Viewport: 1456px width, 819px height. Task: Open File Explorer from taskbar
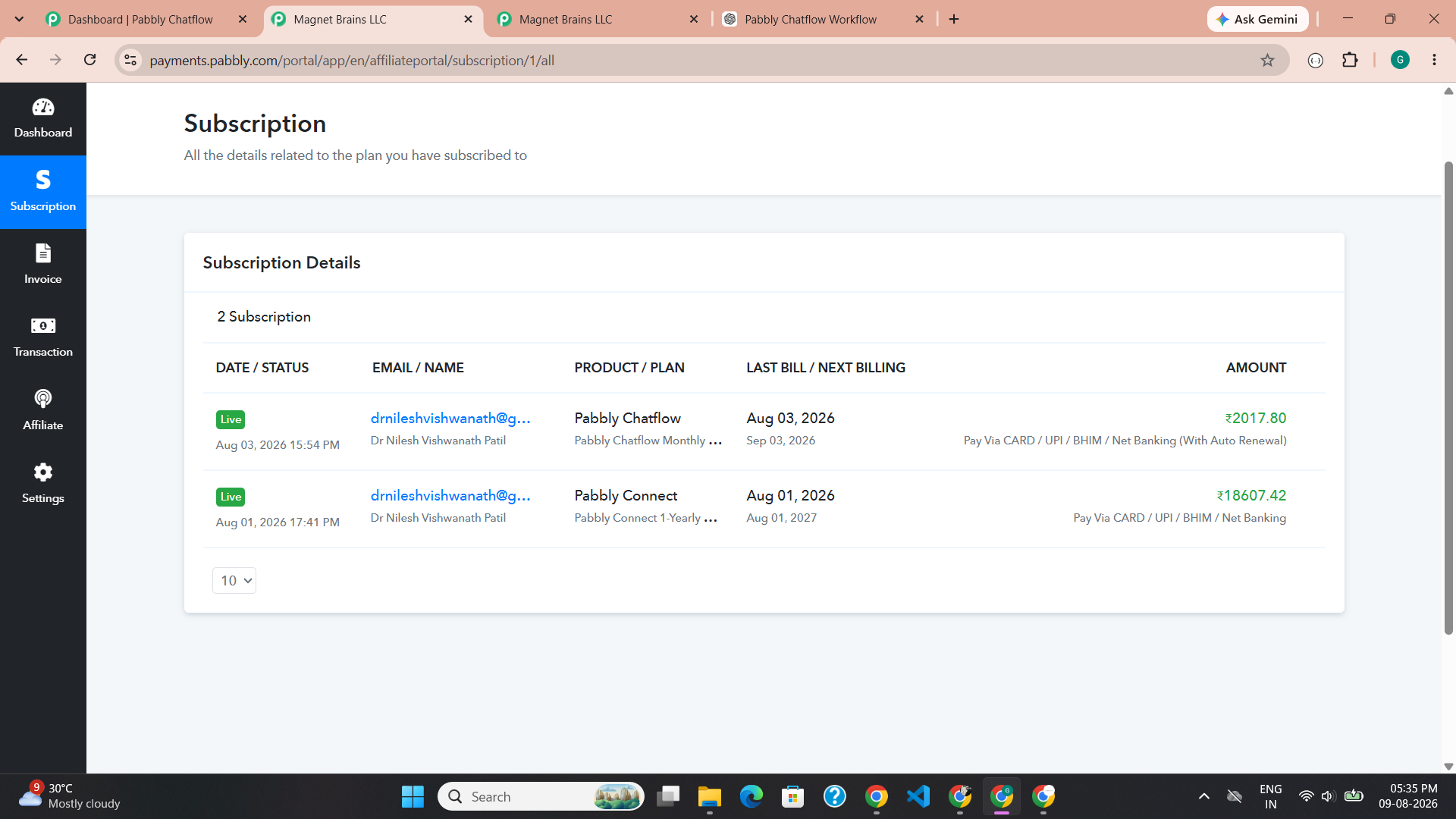(709, 796)
